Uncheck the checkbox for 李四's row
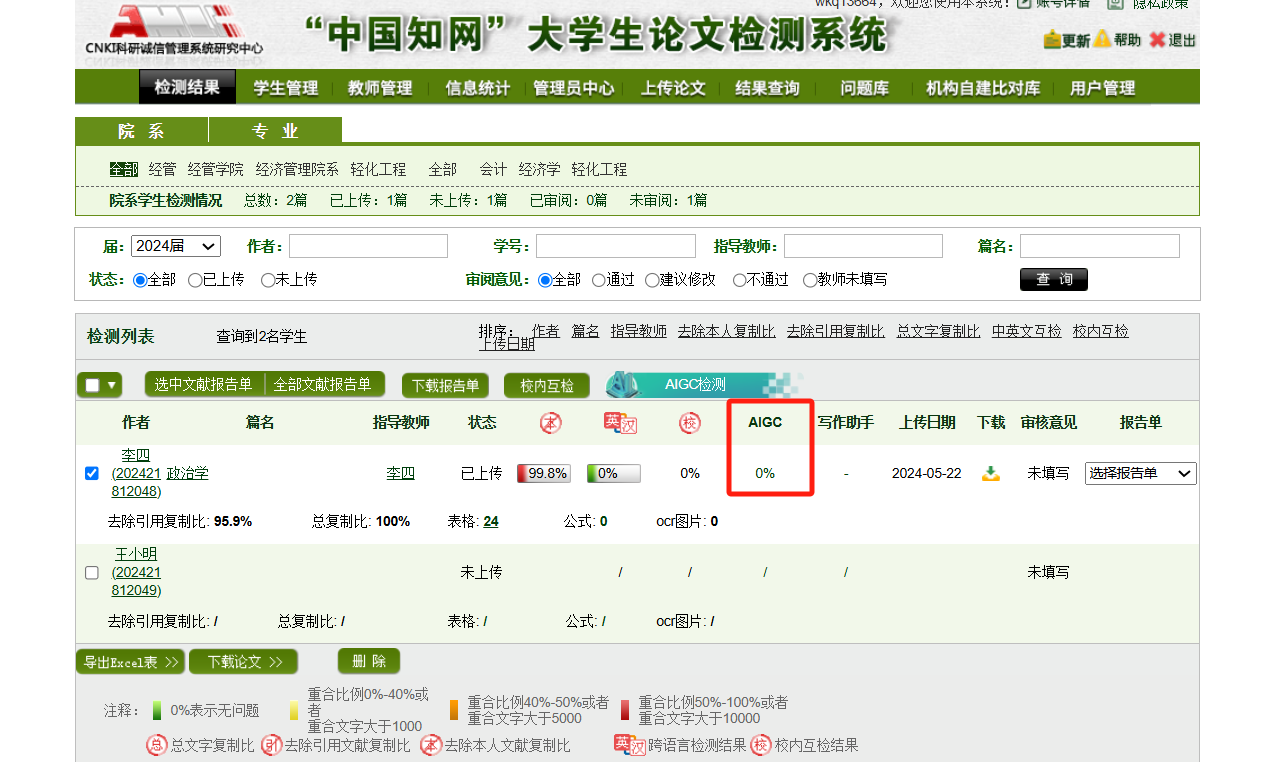Screen dimensions: 1276x762 pyautogui.click(x=92, y=474)
